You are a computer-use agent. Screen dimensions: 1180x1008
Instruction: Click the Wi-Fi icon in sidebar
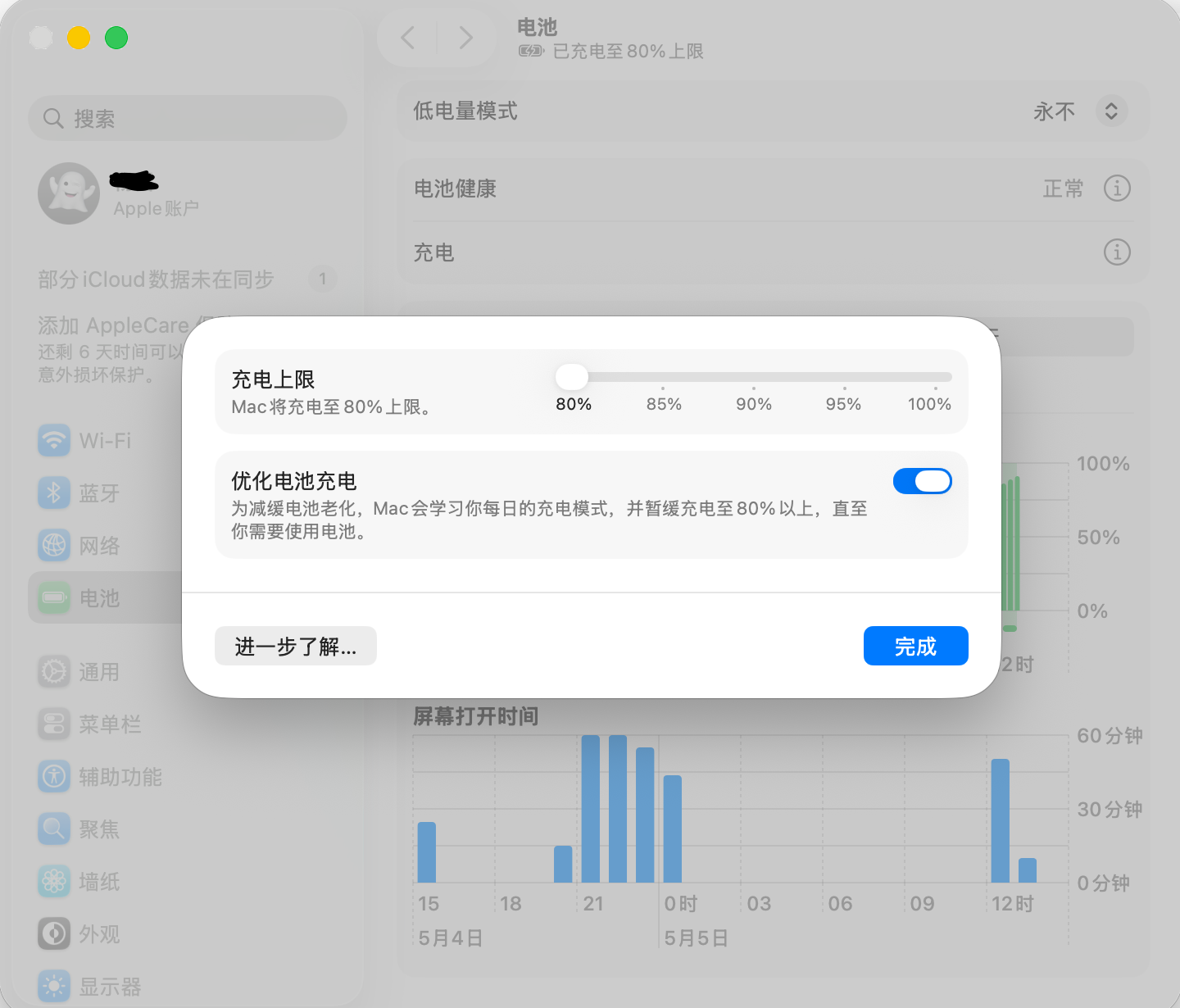tap(54, 440)
